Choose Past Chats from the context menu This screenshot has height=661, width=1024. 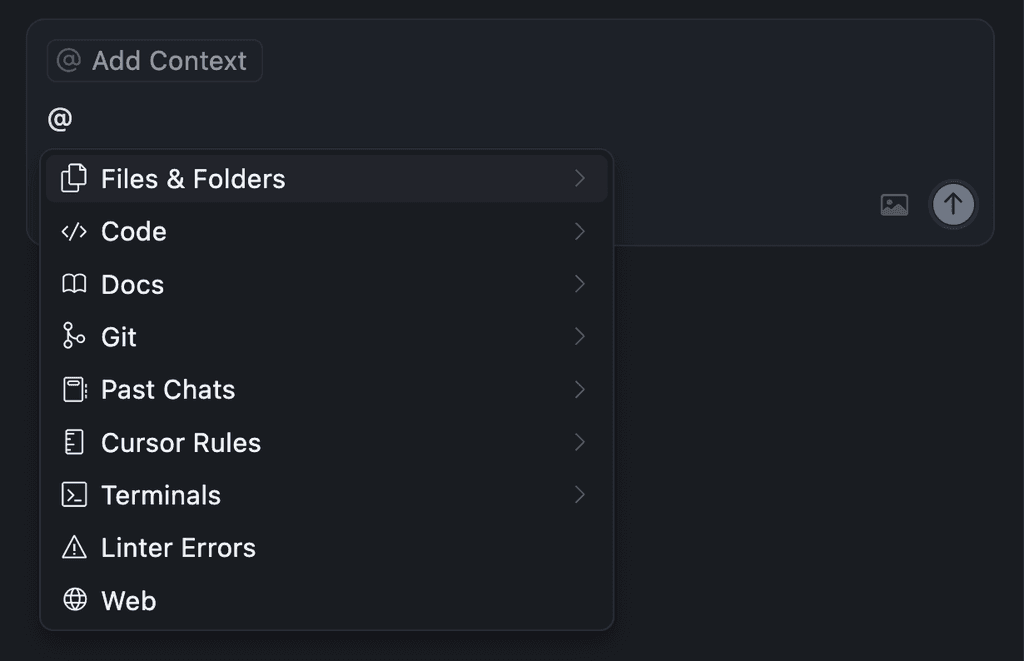(167, 389)
